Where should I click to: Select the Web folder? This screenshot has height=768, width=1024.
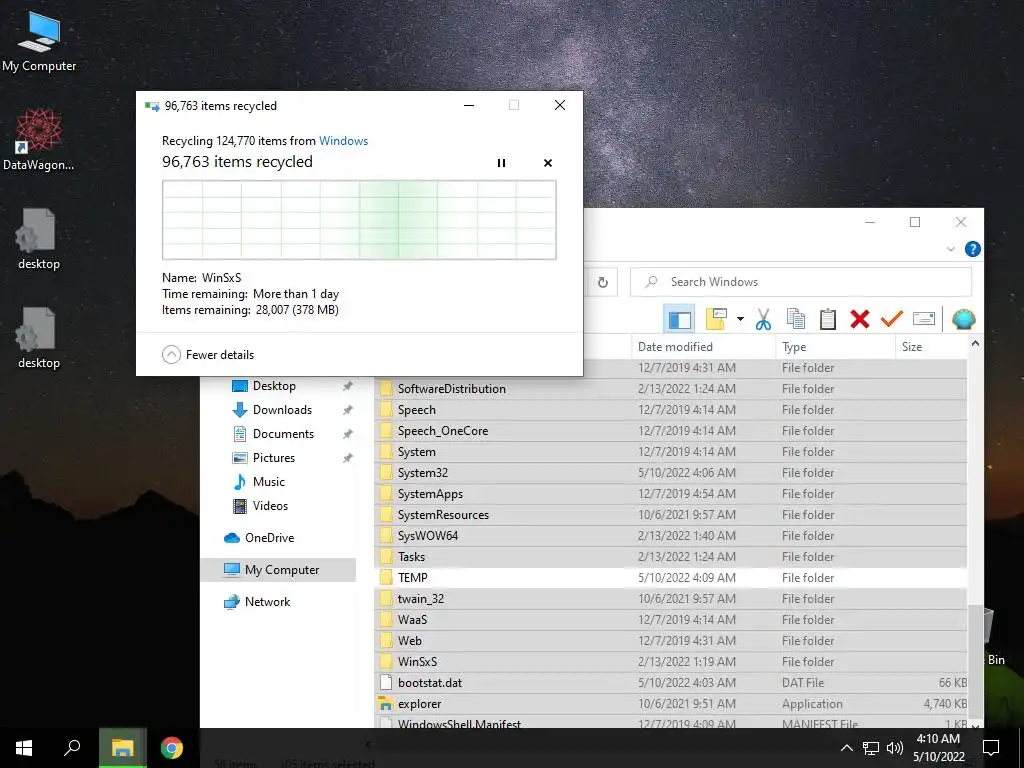[672, 641]
